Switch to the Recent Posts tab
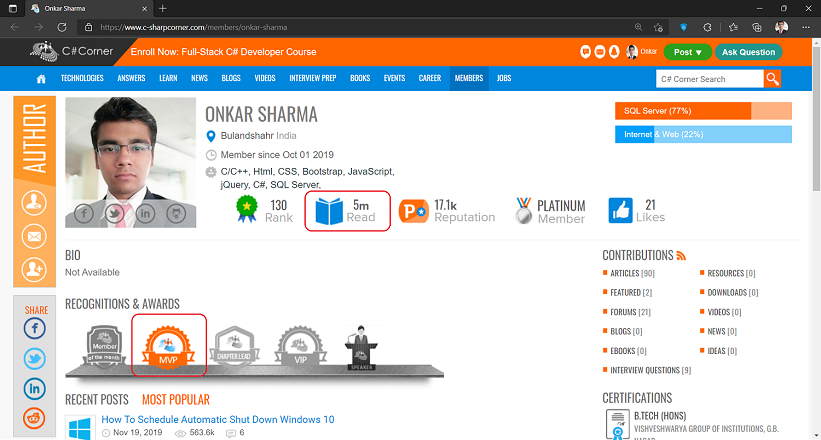Screen dimensions: 821x440 96,400
